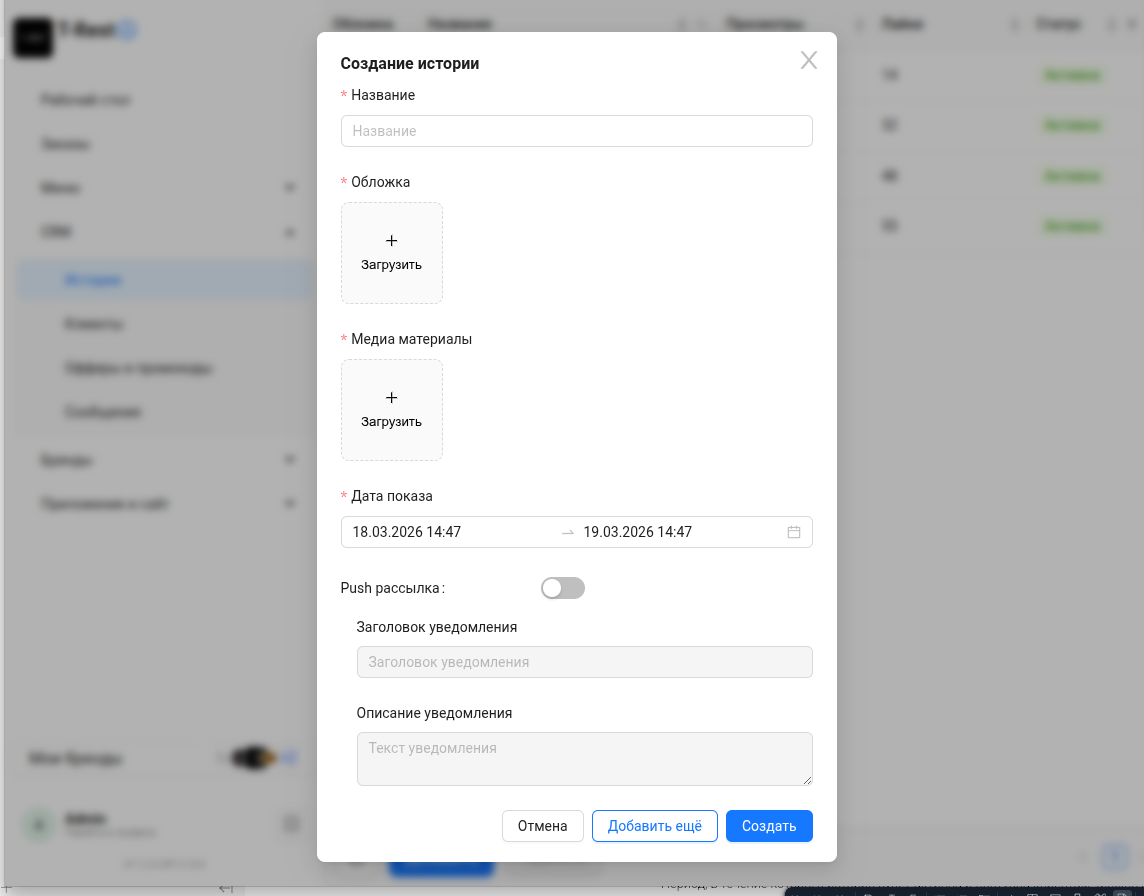Focus the Название input field
This screenshot has height=896, width=1144.
coord(576,131)
